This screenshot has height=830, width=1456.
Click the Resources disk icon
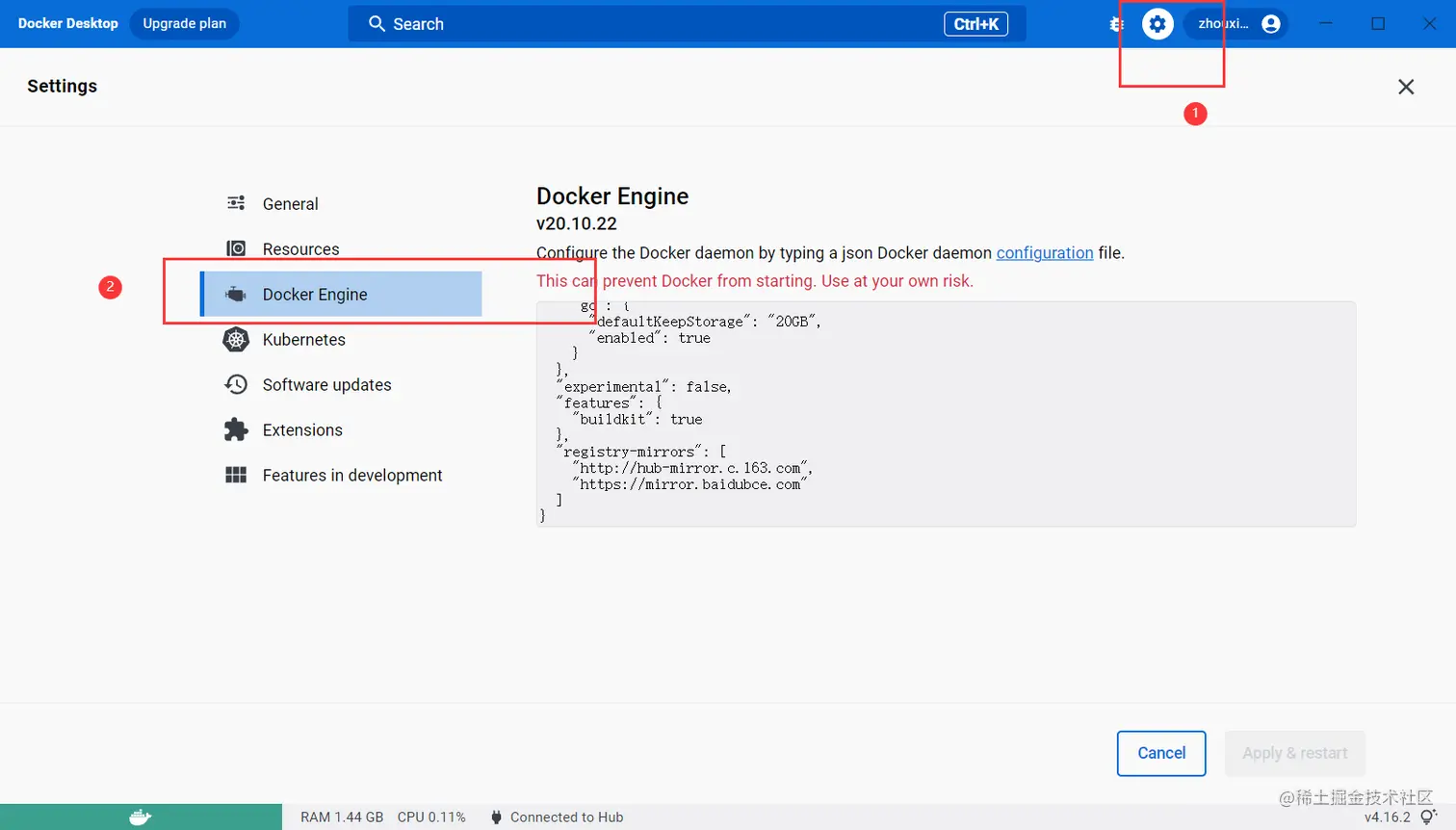(236, 248)
